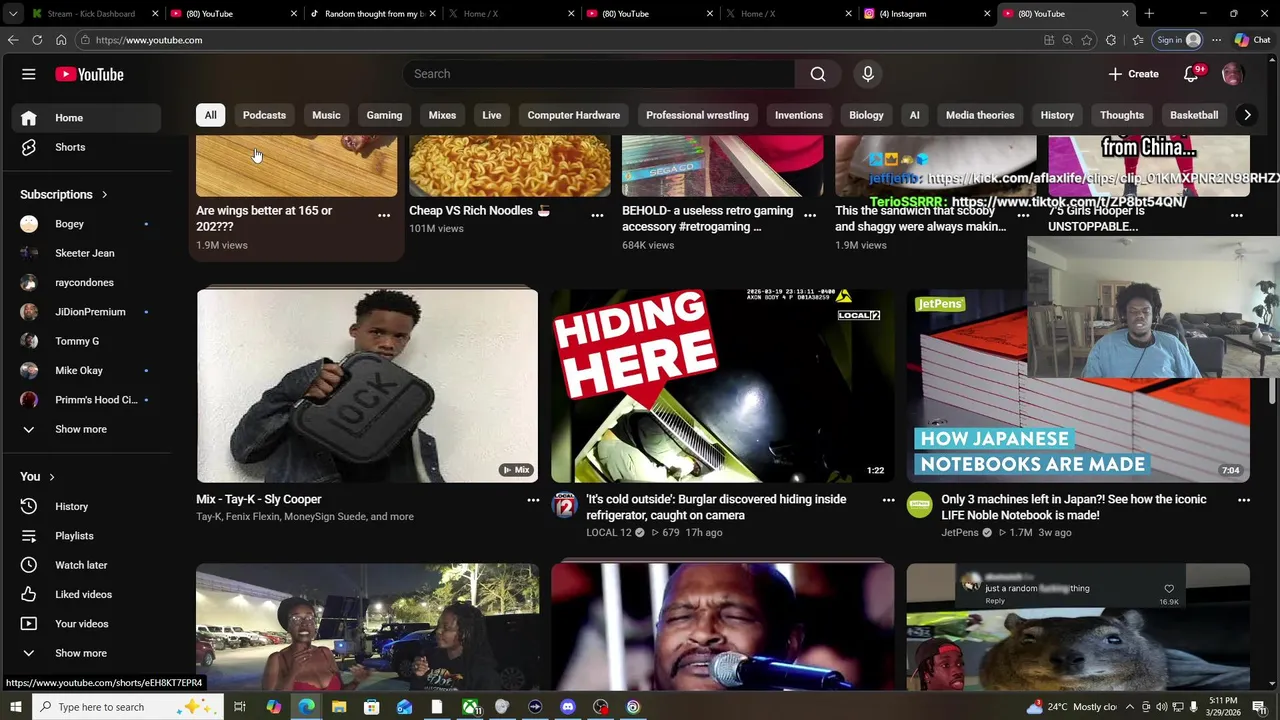Select the Basketball filter chip
Screen dimensions: 1280x720
[1194, 115]
